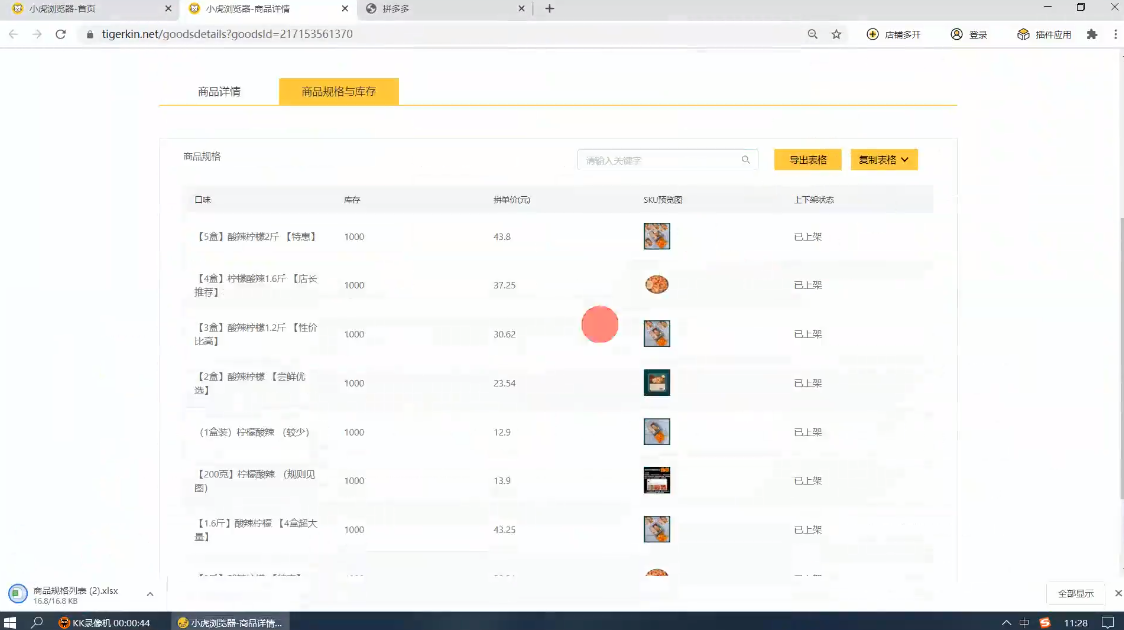
Task: Open the browser extensions puzzle icon
Action: coord(1091,34)
